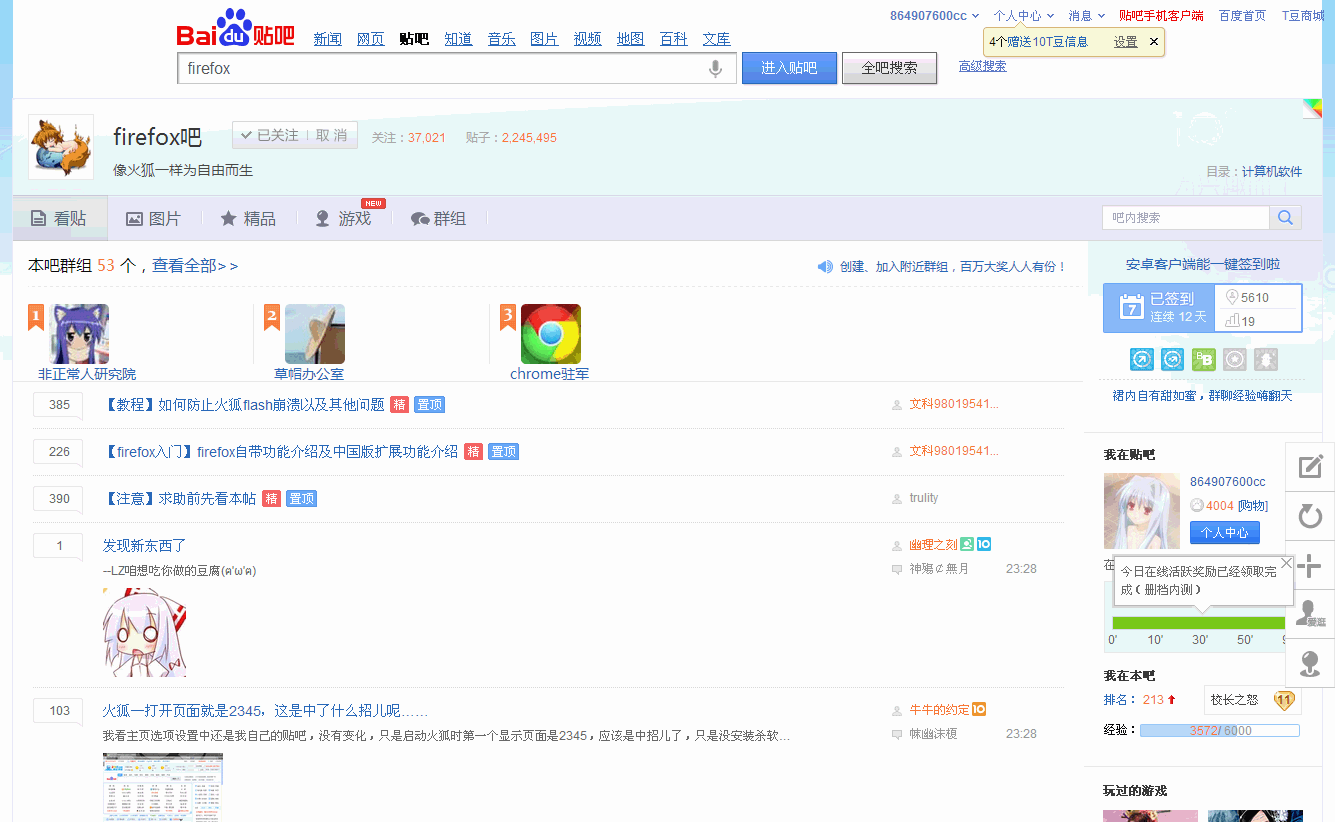Toggle the 已关注 follow status

click(270, 135)
